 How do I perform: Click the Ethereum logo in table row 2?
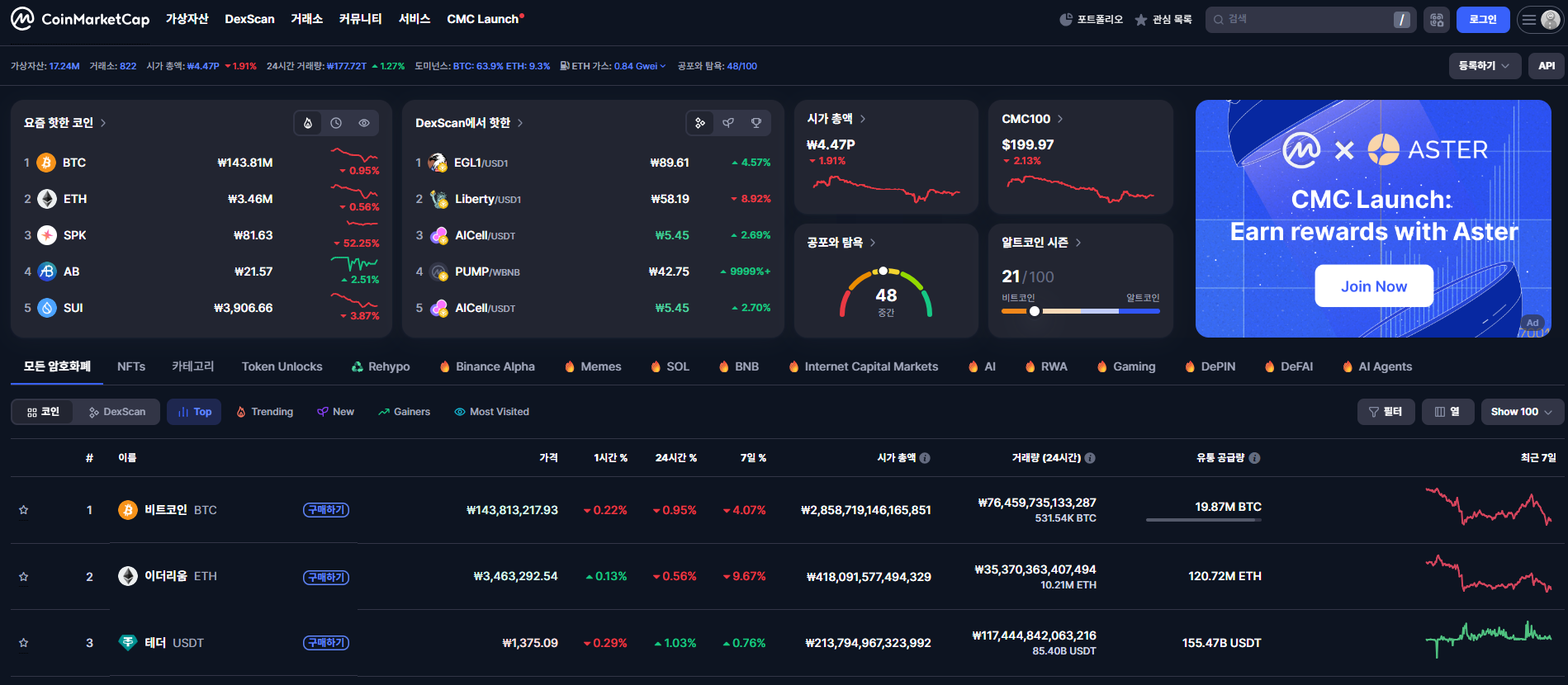click(x=128, y=576)
